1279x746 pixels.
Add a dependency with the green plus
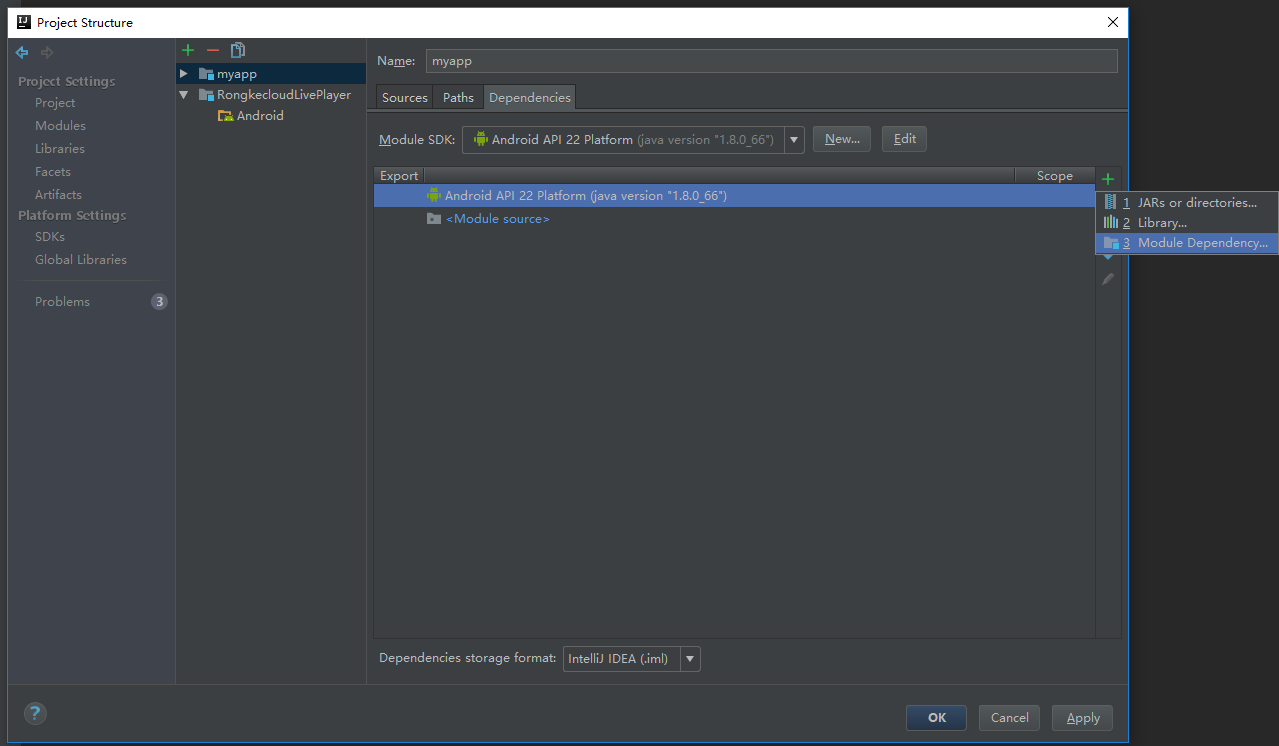(1108, 179)
